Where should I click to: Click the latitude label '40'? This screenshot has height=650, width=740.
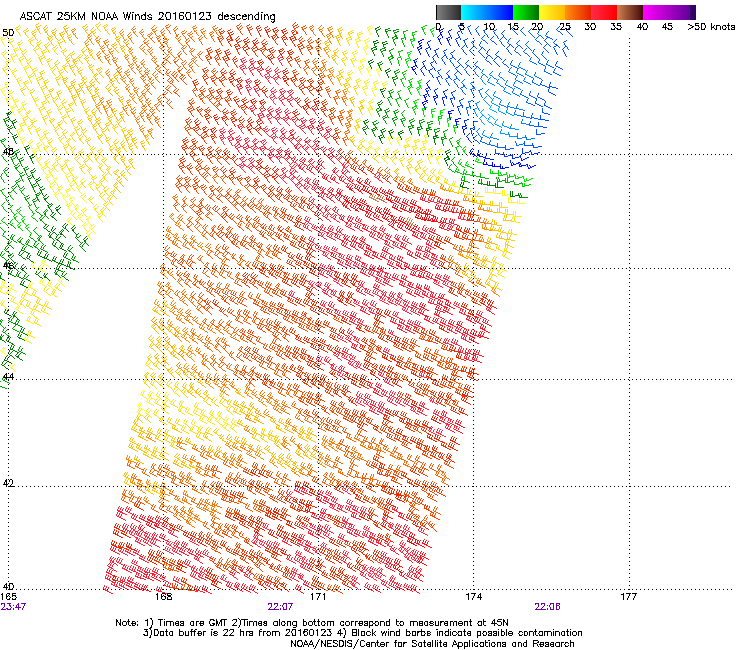(8, 587)
